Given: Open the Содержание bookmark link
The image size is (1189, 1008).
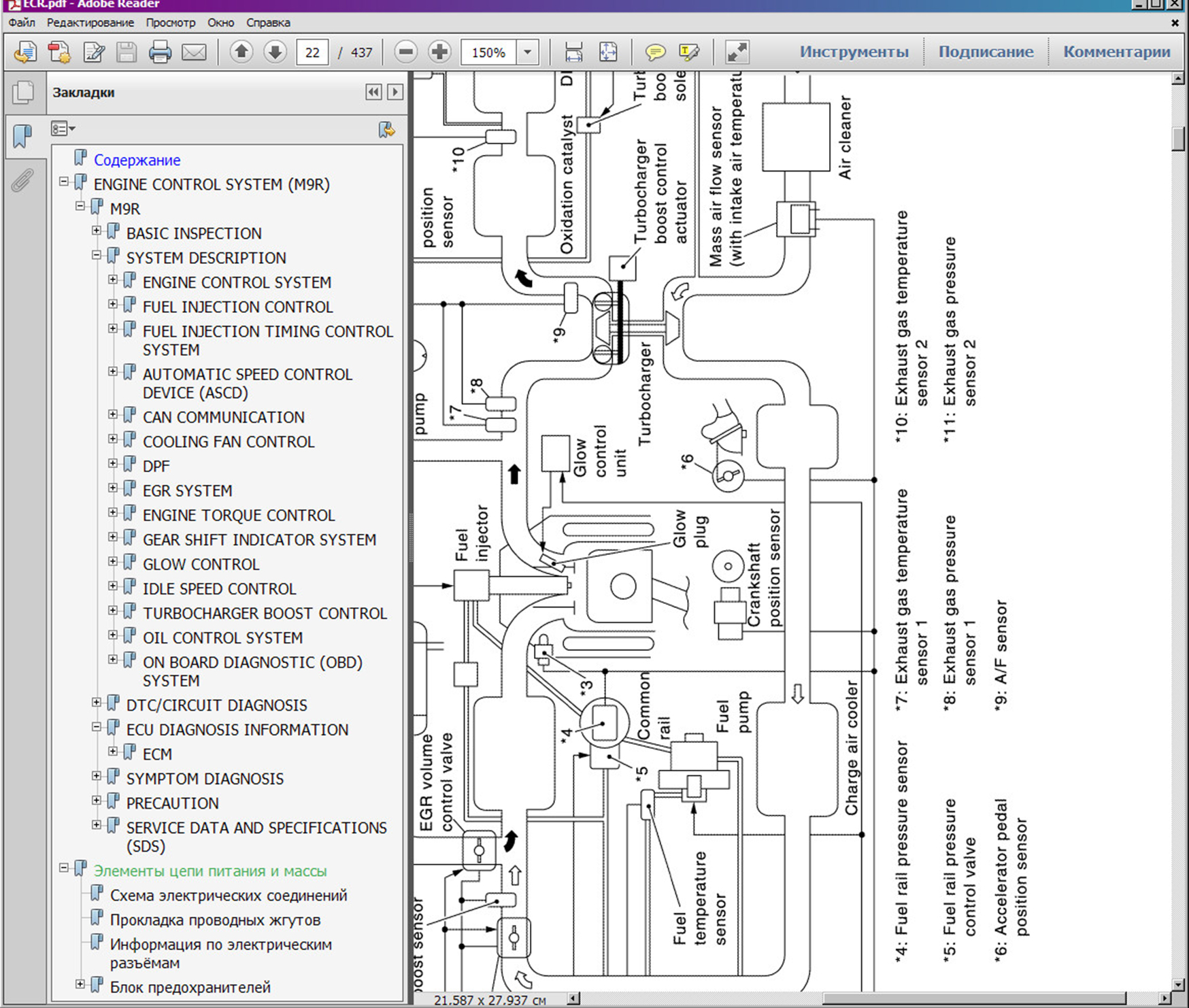Looking at the screenshot, I should click(x=137, y=160).
